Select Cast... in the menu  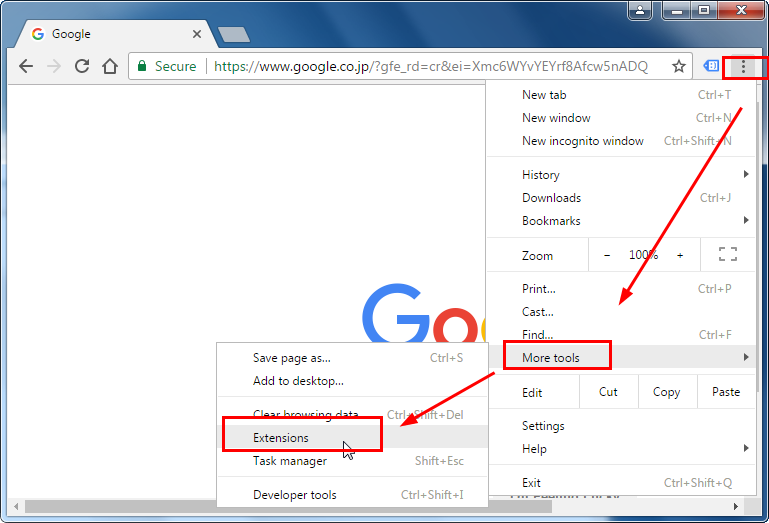(621, 312)
